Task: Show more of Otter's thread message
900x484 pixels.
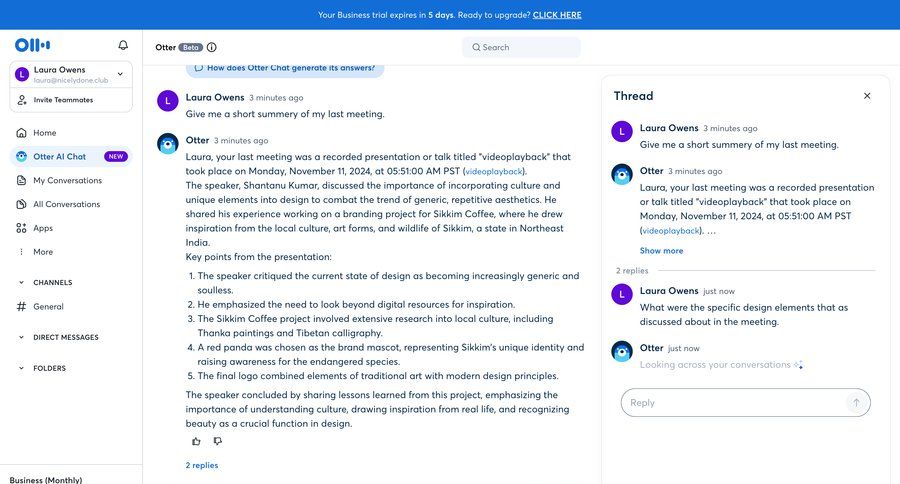Action: coord(661,251)
